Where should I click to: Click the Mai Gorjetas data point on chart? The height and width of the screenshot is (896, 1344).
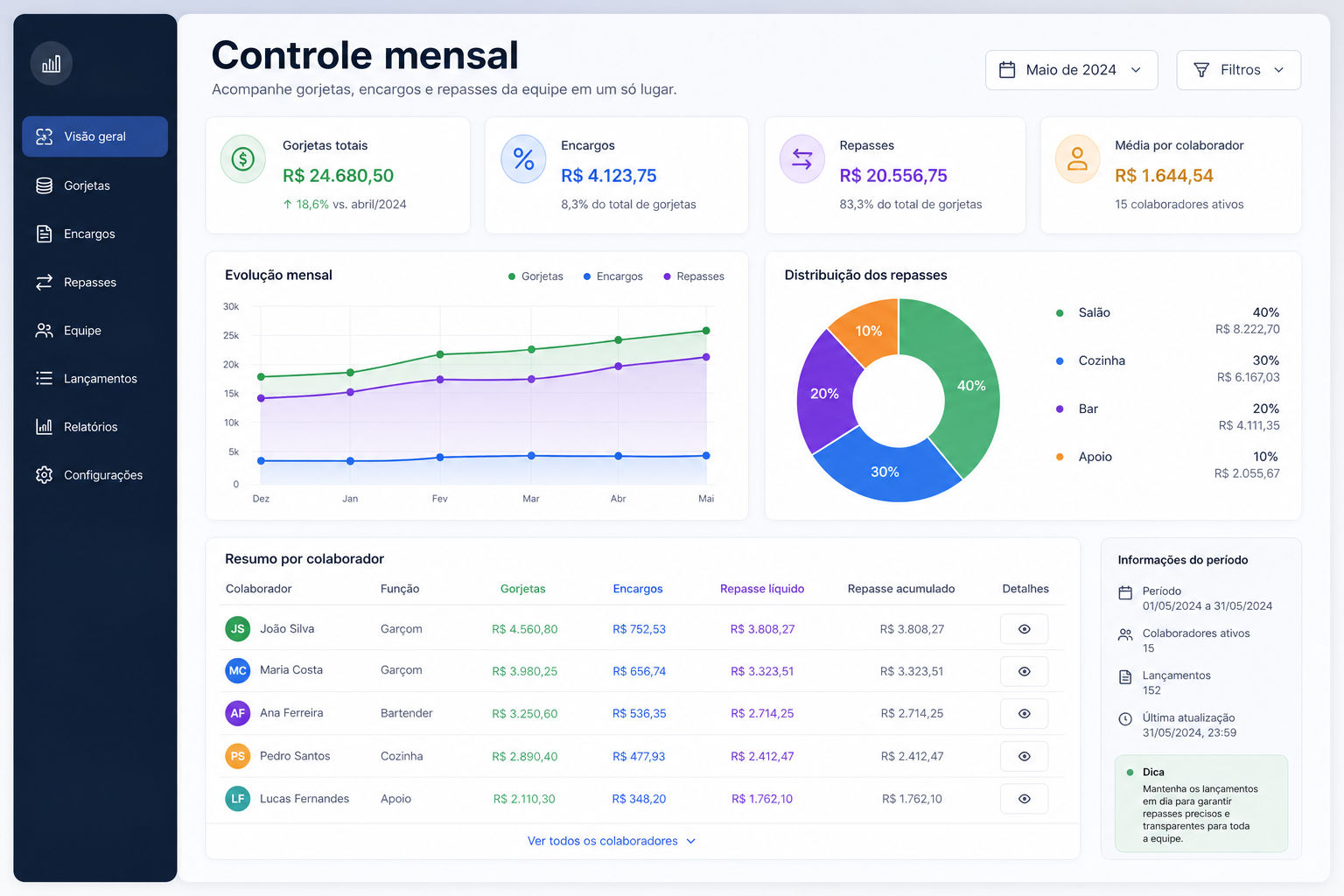point(706,331)
